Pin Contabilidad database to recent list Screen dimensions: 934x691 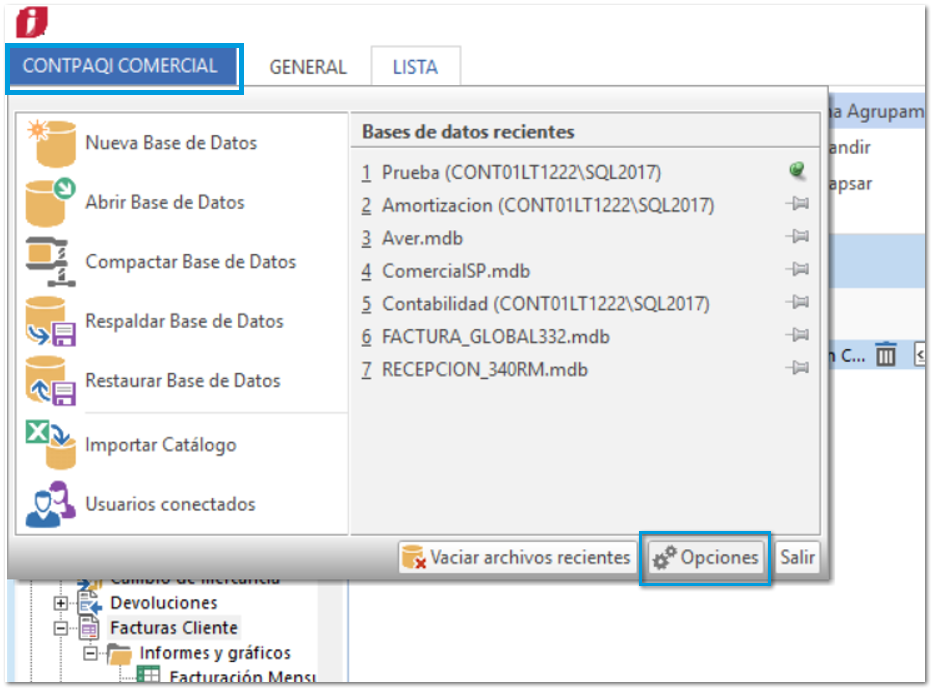pyautogui.click(x=797, y=303)
